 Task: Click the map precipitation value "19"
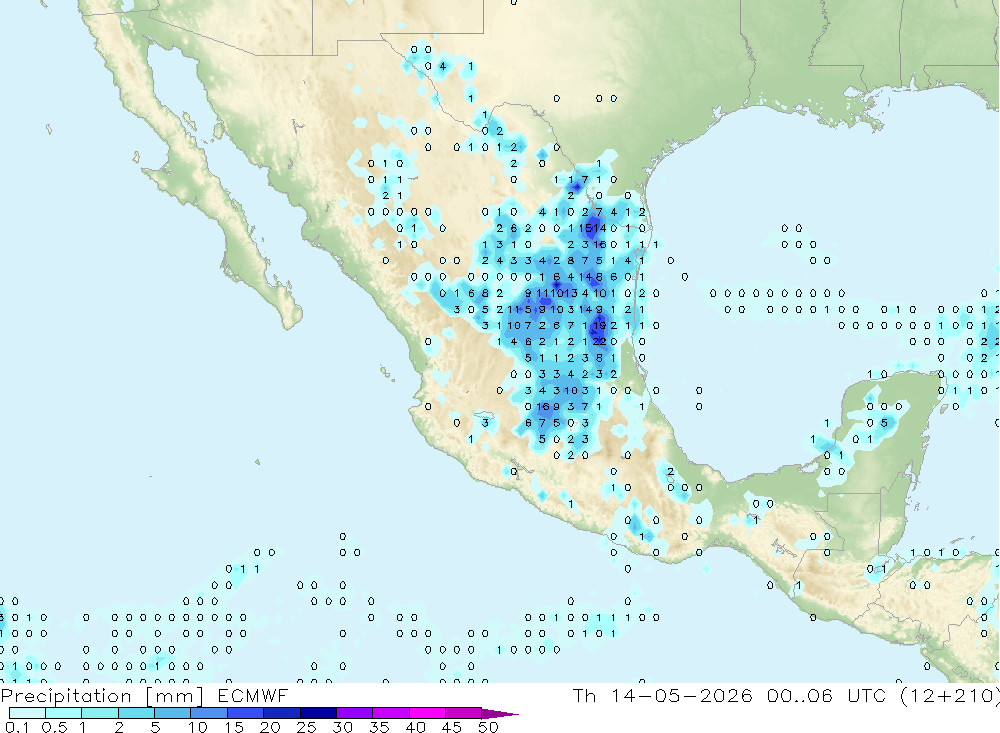599,325
